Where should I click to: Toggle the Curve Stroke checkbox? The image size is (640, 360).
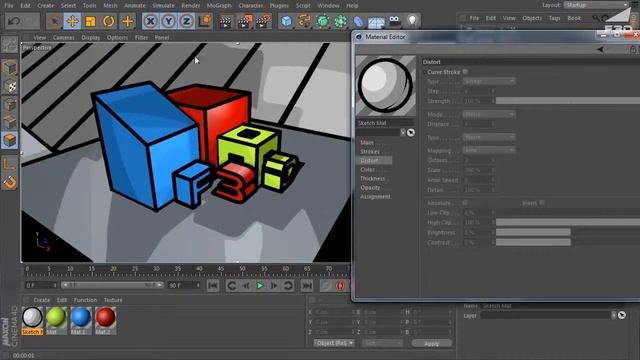point(465,72)
